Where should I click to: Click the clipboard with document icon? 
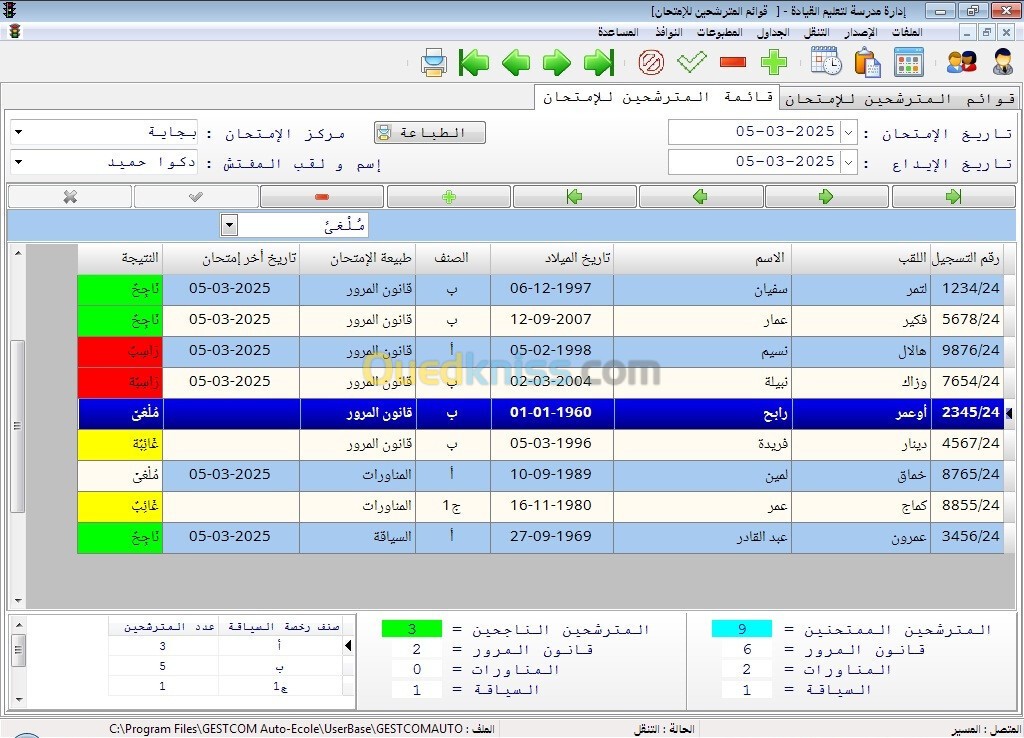click(867, 63)
